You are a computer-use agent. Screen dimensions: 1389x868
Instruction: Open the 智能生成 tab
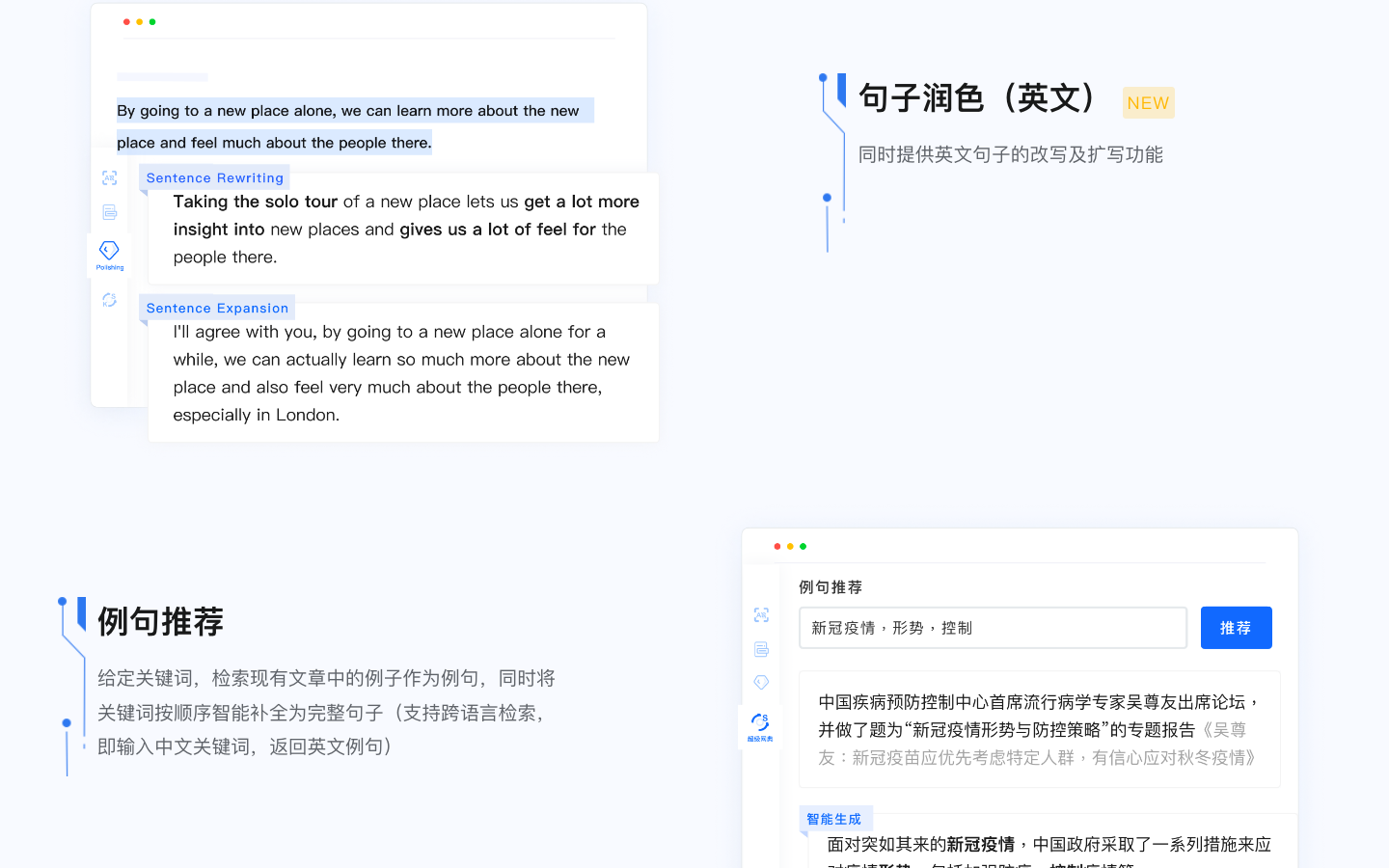tap(834, 819)
